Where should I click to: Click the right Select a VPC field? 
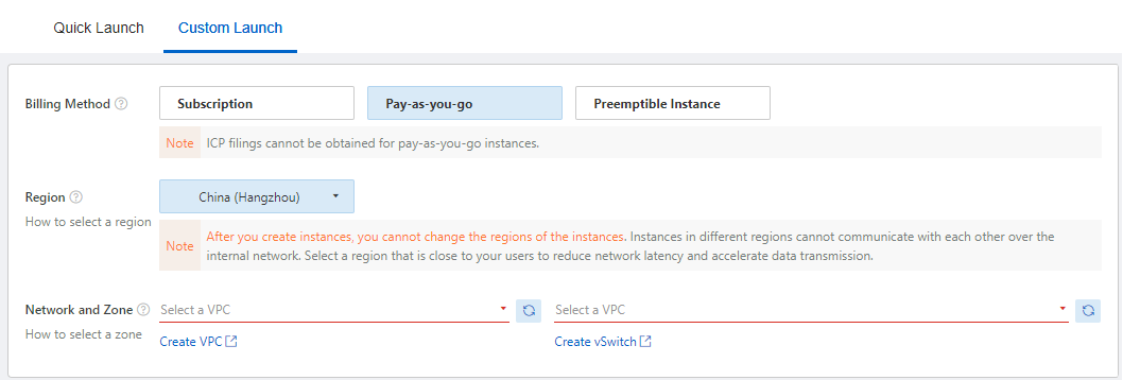[811, 311]
